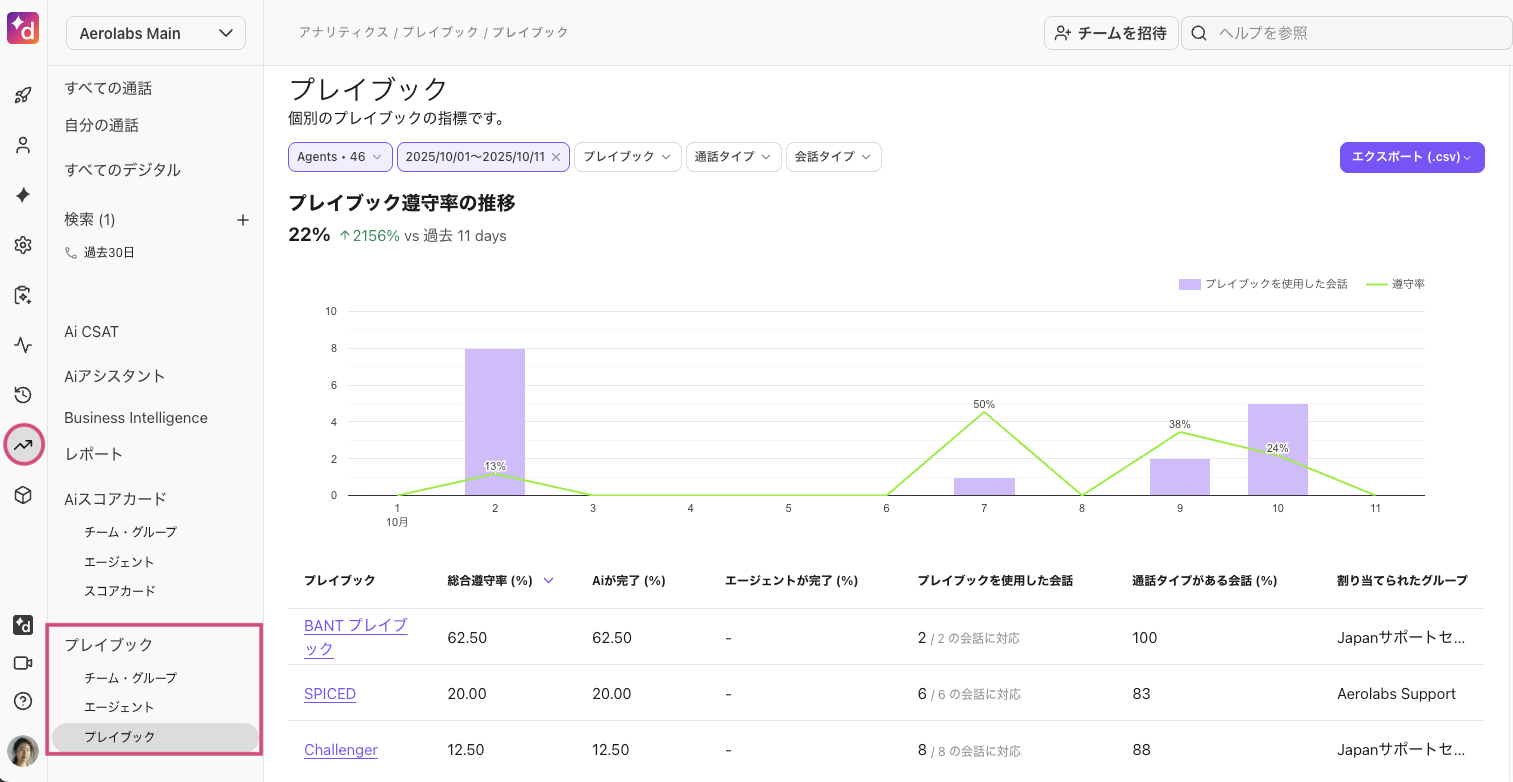
Task: Click the エクスポート (.csv) button
Action: (x=1411, y=157)
